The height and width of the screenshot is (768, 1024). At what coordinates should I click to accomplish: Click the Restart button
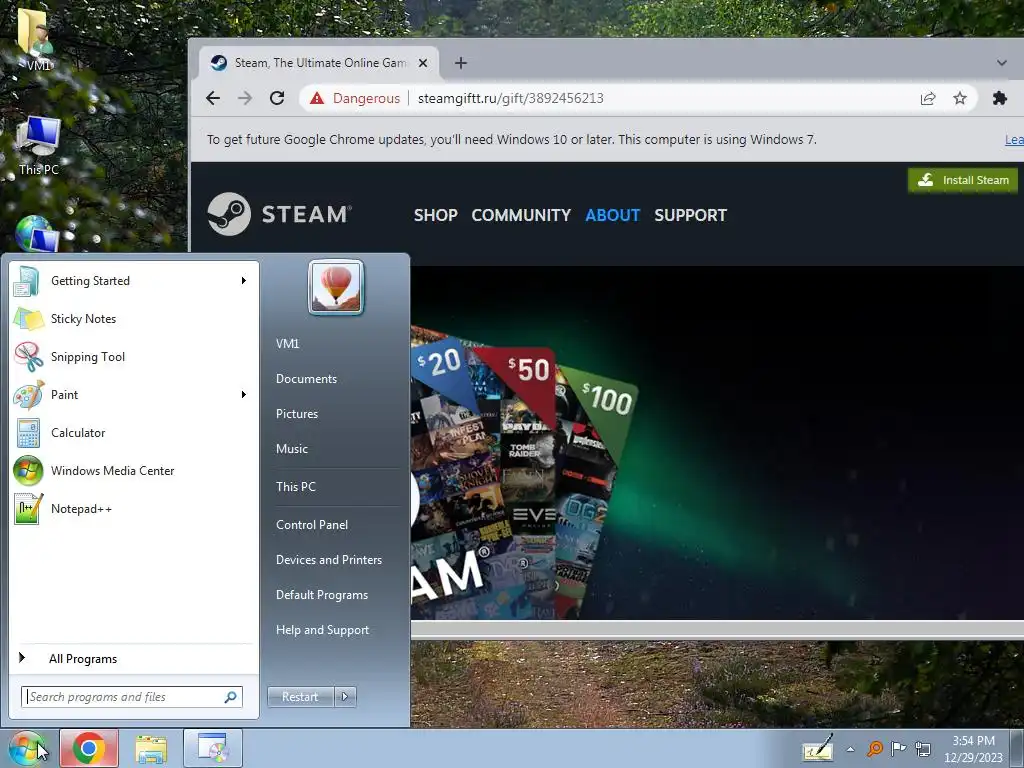coord(300,697)
